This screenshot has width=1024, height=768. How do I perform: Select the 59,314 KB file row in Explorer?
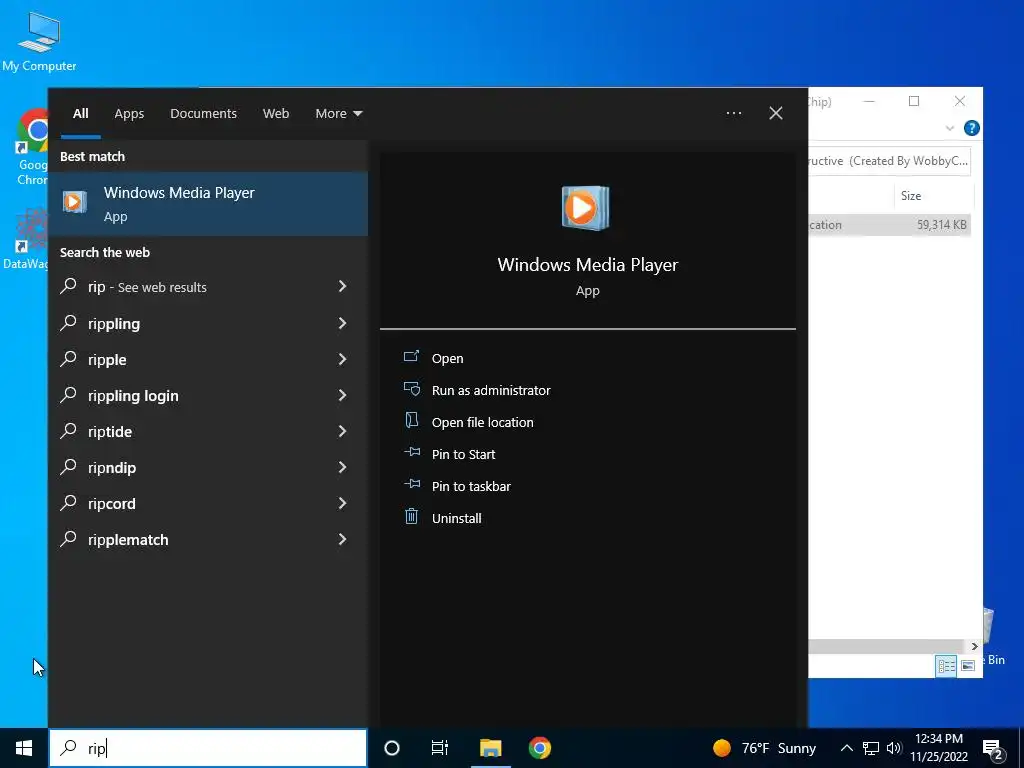point(889,225)
